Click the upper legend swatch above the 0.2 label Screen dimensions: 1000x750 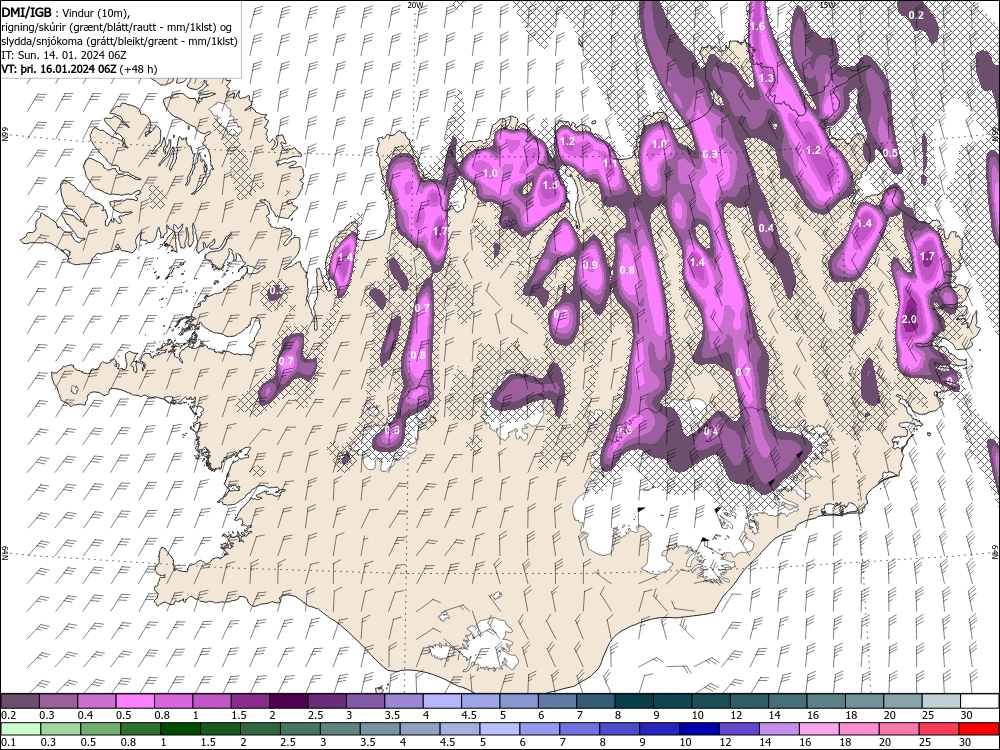click(20, 701)
